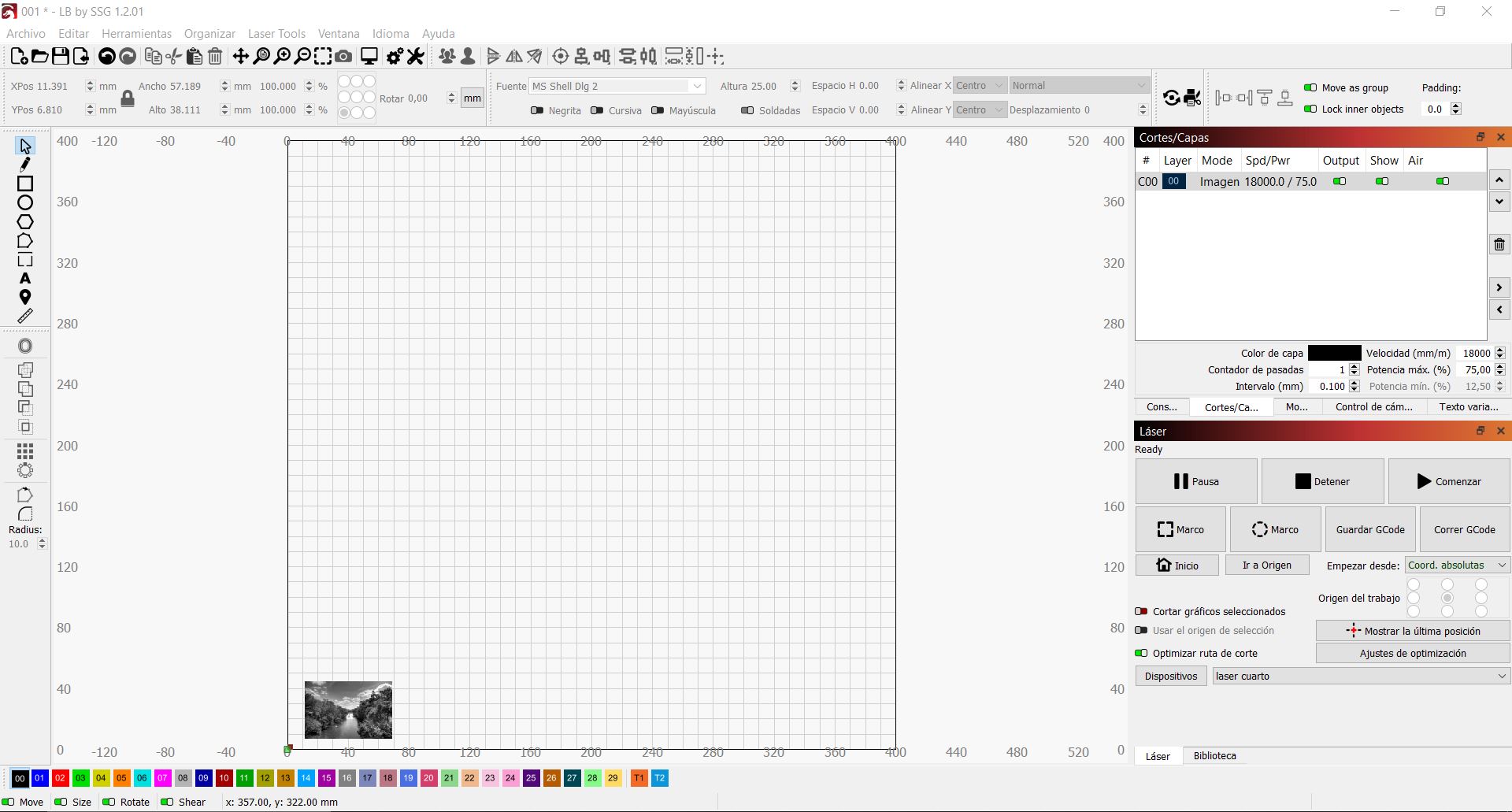
Task: Open the Fuente font dropdown
Action: [x=617, y=86]
